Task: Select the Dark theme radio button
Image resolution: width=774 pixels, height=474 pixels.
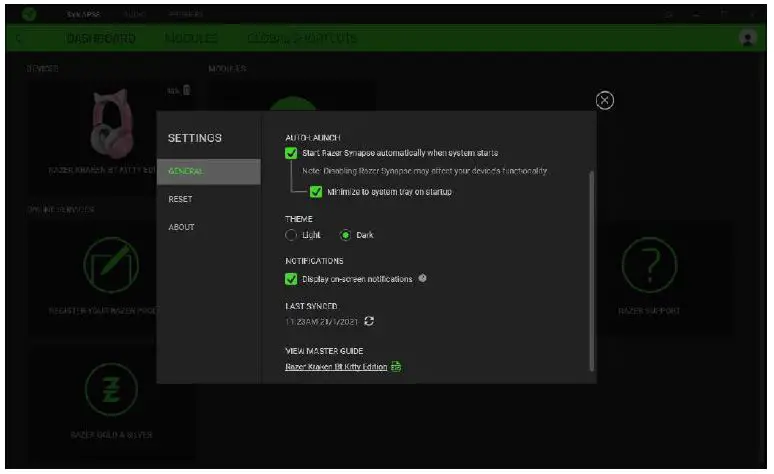Action: point(346,235)
